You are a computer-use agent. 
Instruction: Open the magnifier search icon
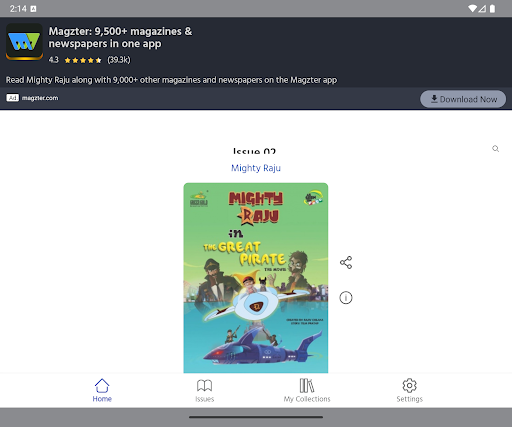pos(496,149)
